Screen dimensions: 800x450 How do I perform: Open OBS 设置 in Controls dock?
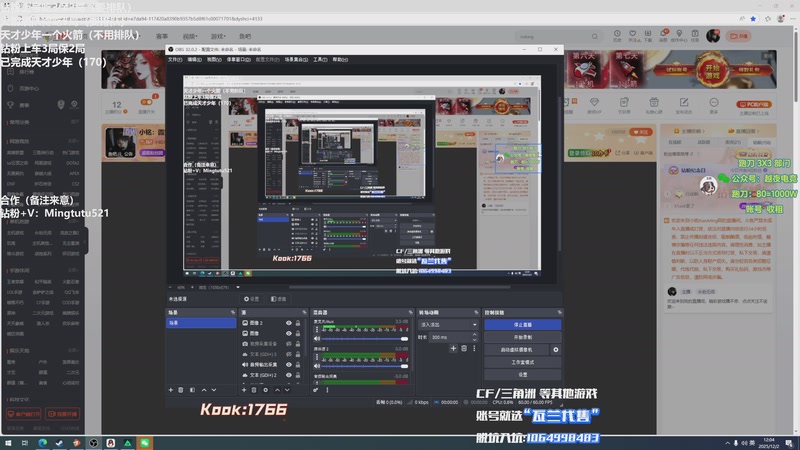pos(522,374)
